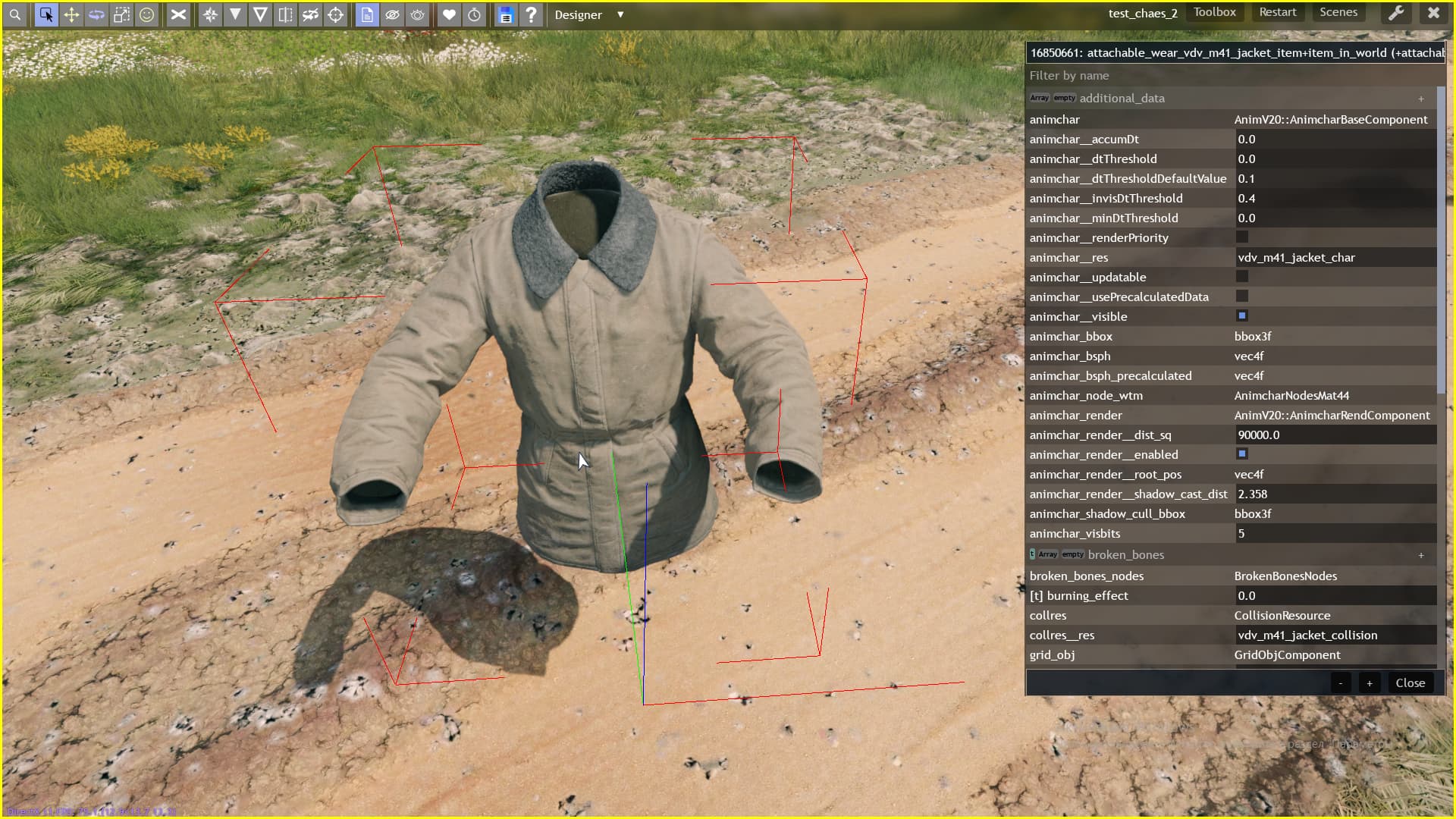
Task: Click the stopwatch timer icon
Action: point(474,14)
